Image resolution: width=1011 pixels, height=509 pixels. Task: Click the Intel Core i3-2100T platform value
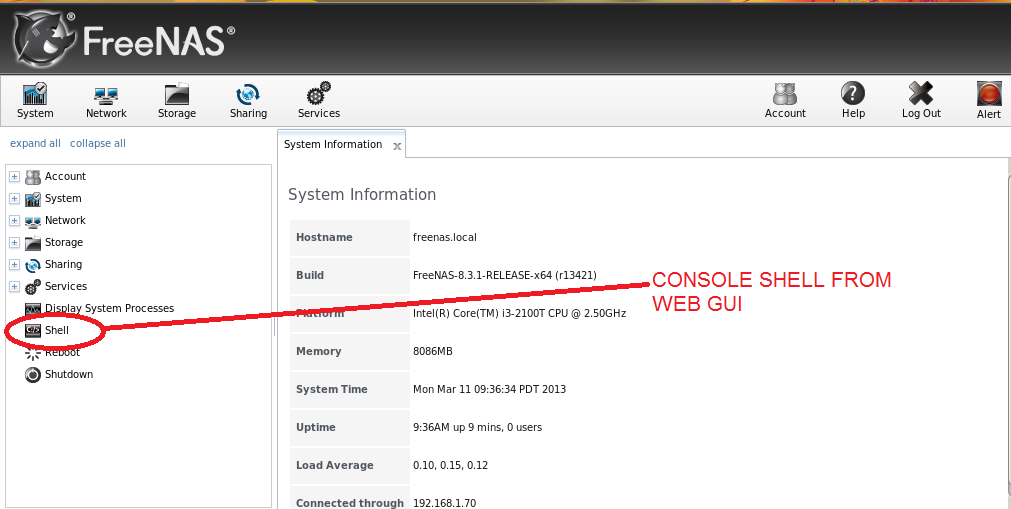click(x=520, y=313)
